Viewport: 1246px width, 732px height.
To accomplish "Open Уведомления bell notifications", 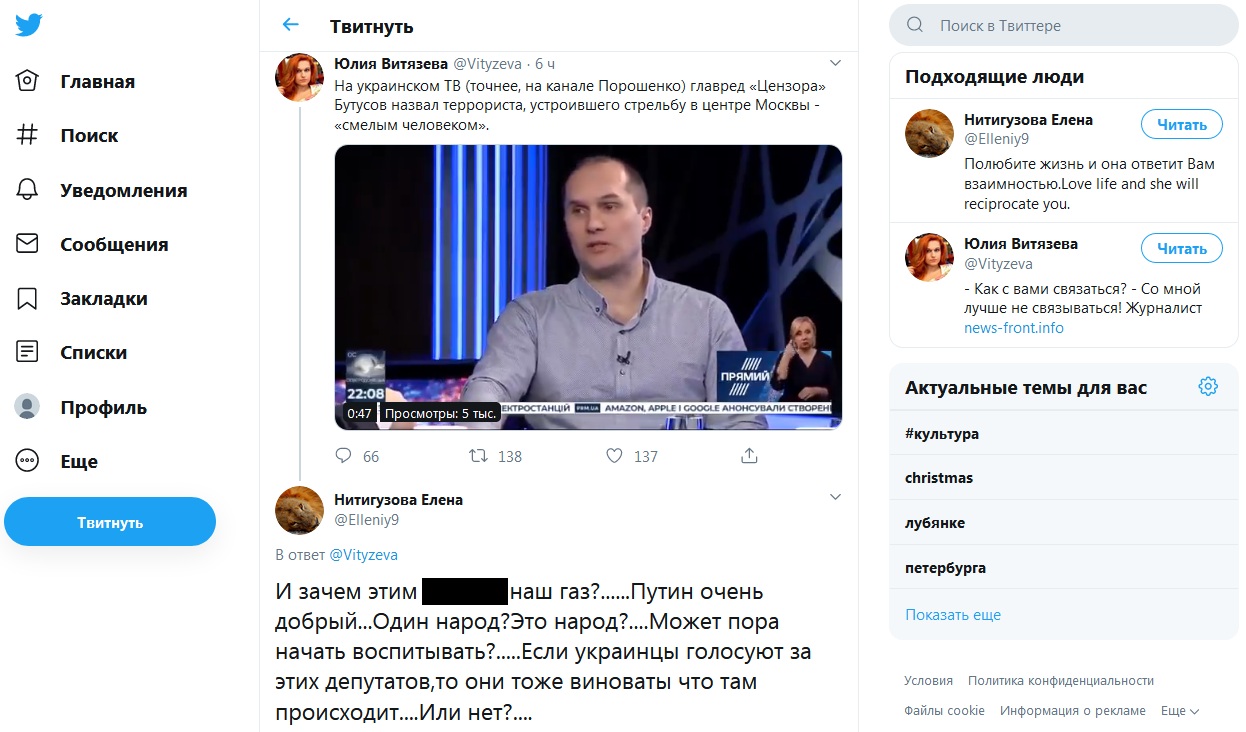I will pyautogui.click(x=28, y=190).
